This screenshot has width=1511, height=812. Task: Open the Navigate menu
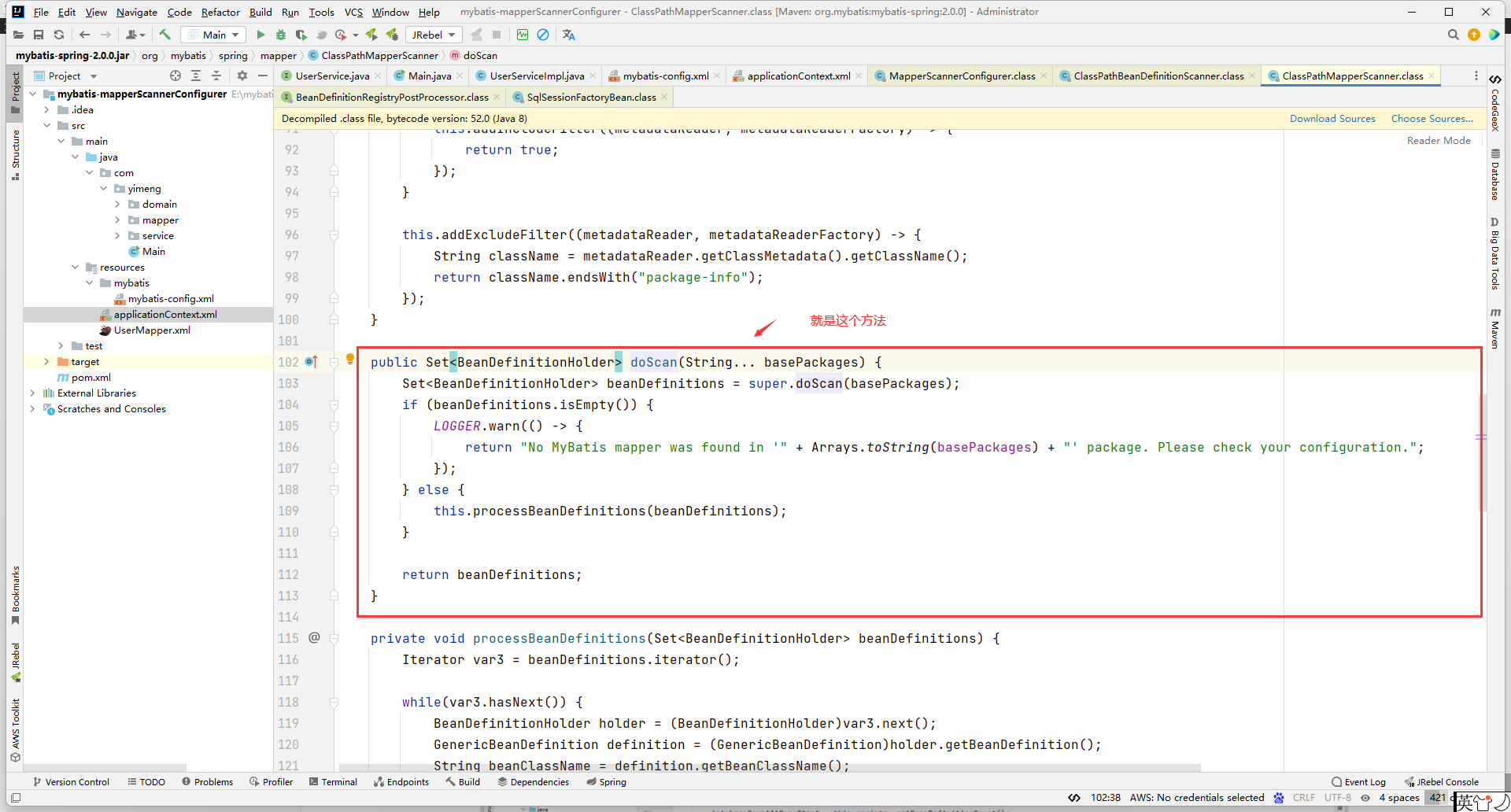point(137,12)
